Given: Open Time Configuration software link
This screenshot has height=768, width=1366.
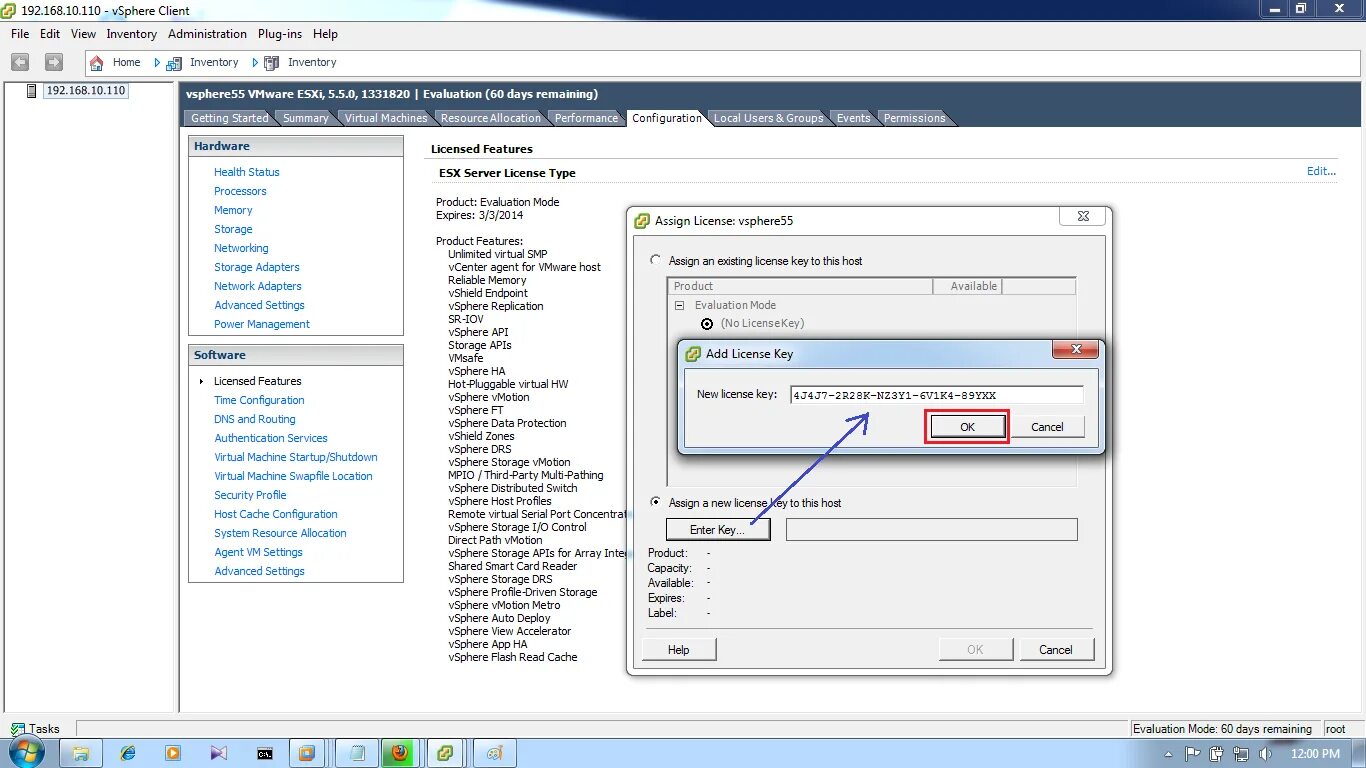Looking at the screenshot, I should coord(259,400).
